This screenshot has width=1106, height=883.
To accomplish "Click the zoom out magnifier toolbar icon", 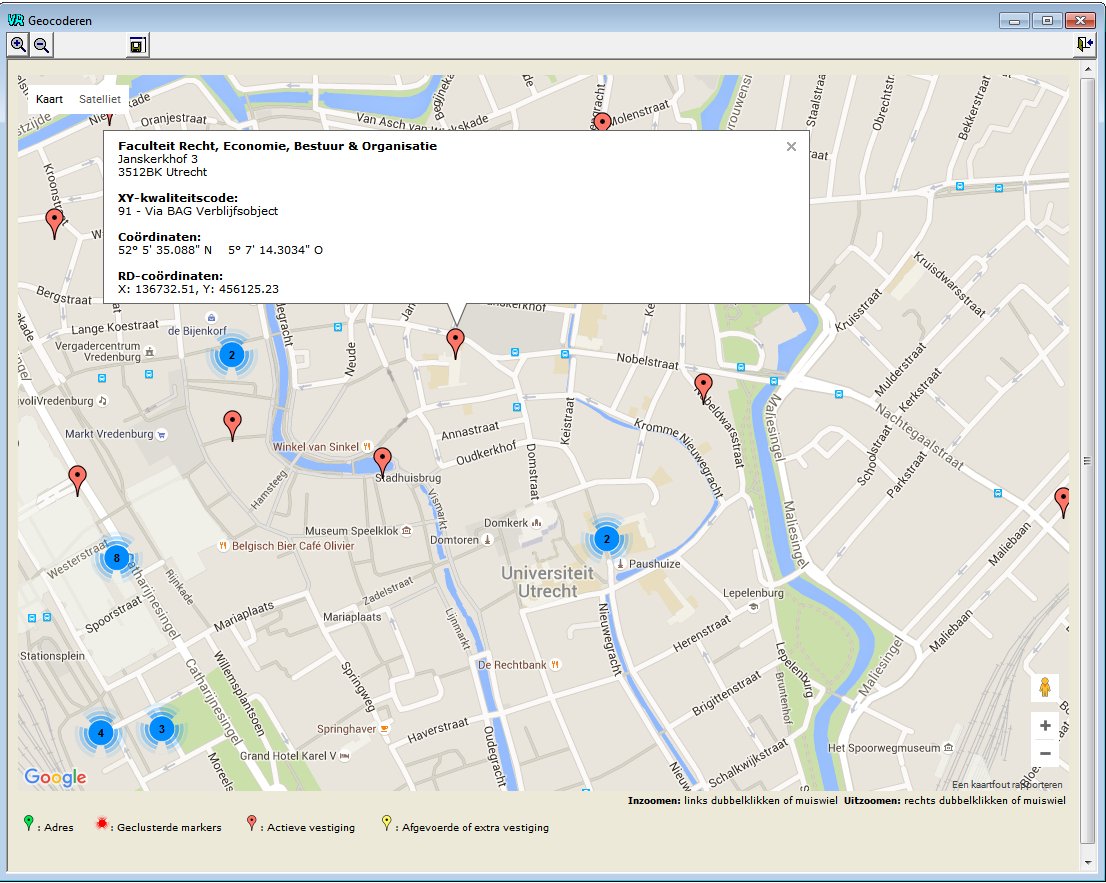I will [42, 45].
